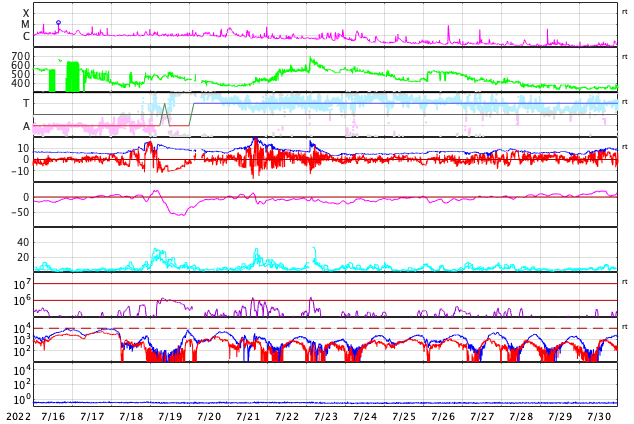634x424 pixels.
Task: Select the 7/25 date label
Action: [x=404, y=416]
